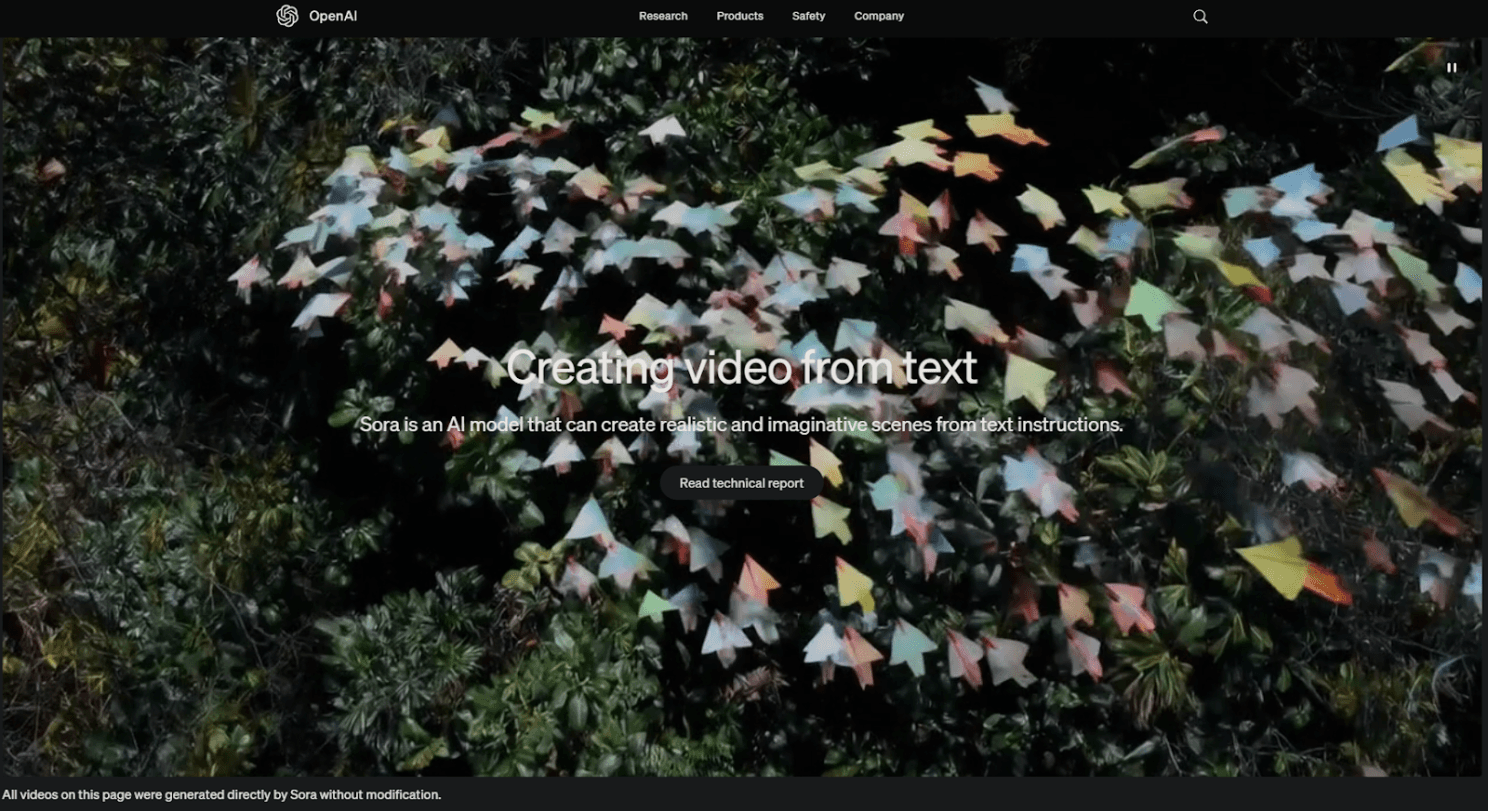Click the OpenAI logo icon
This screenshot has width=1488, height=811.
tap(287, 16)
